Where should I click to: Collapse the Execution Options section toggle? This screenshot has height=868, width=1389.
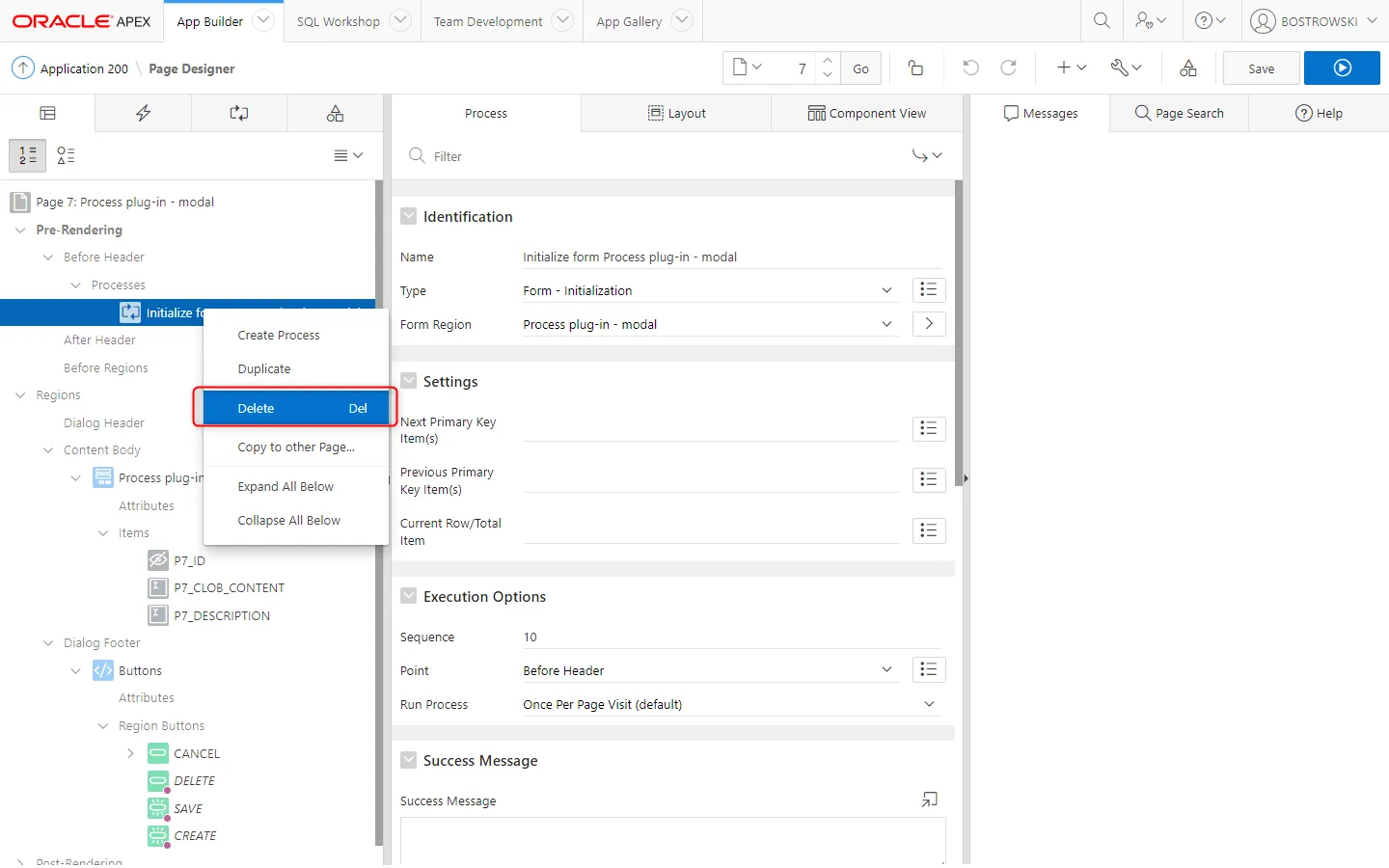(x=409, y=597)
